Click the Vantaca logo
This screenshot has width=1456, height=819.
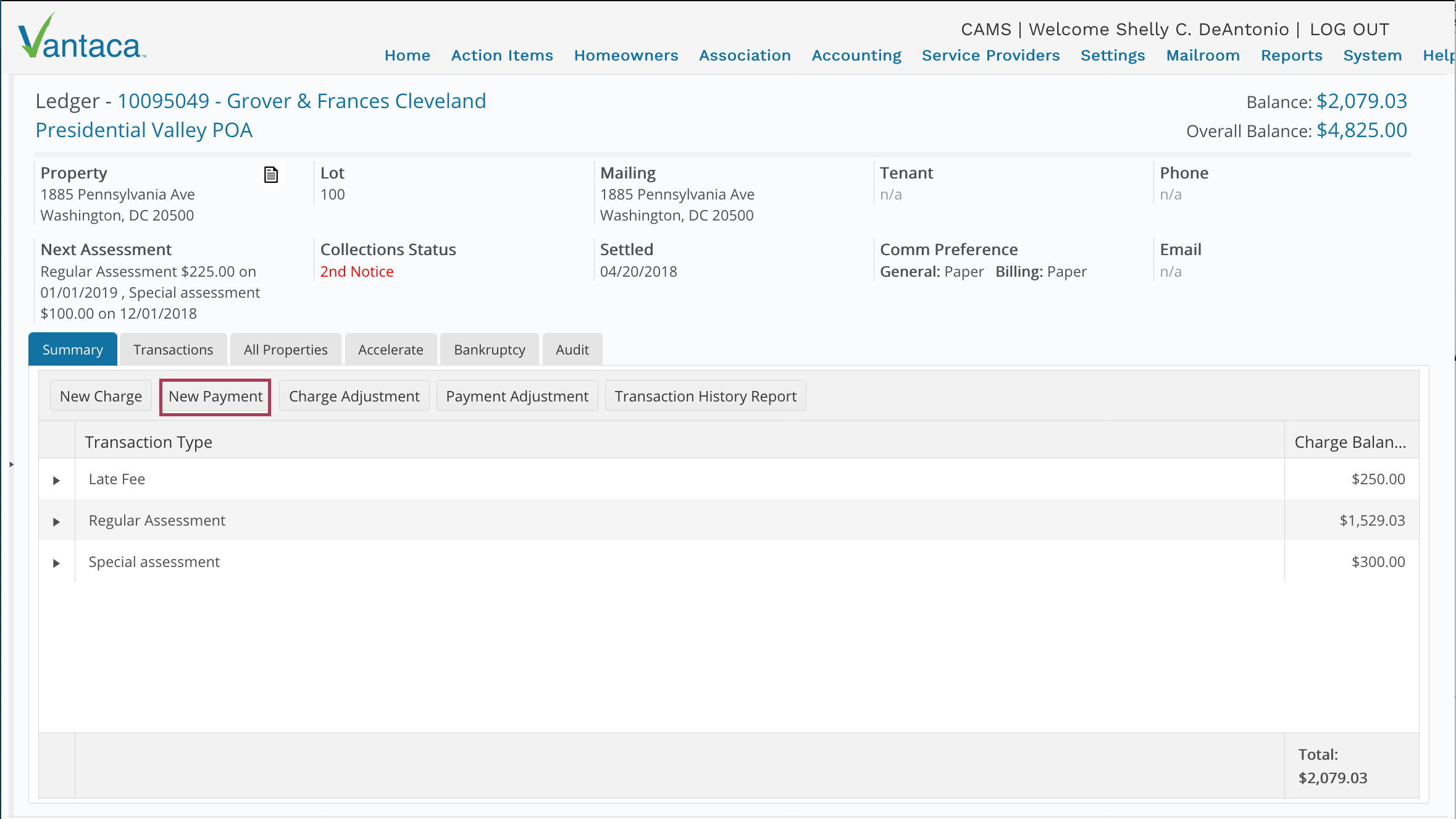(82, 38)
